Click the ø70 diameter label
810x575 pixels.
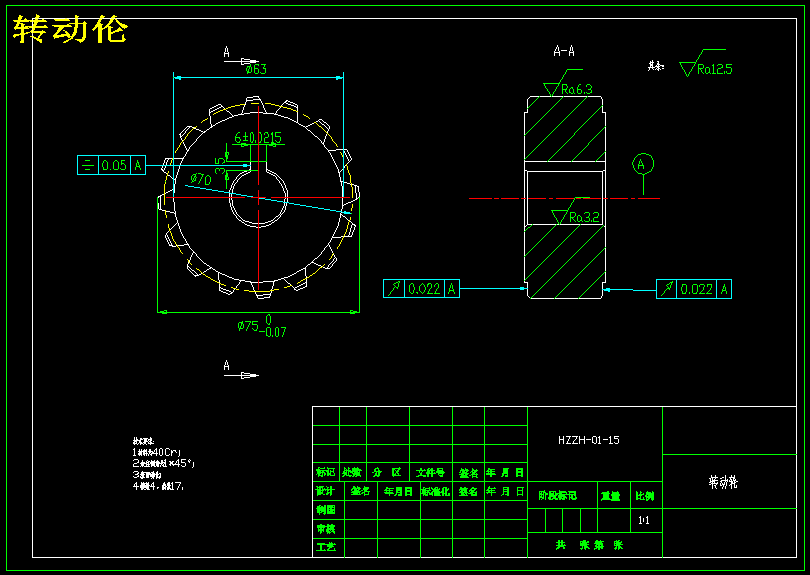[200, 179]
